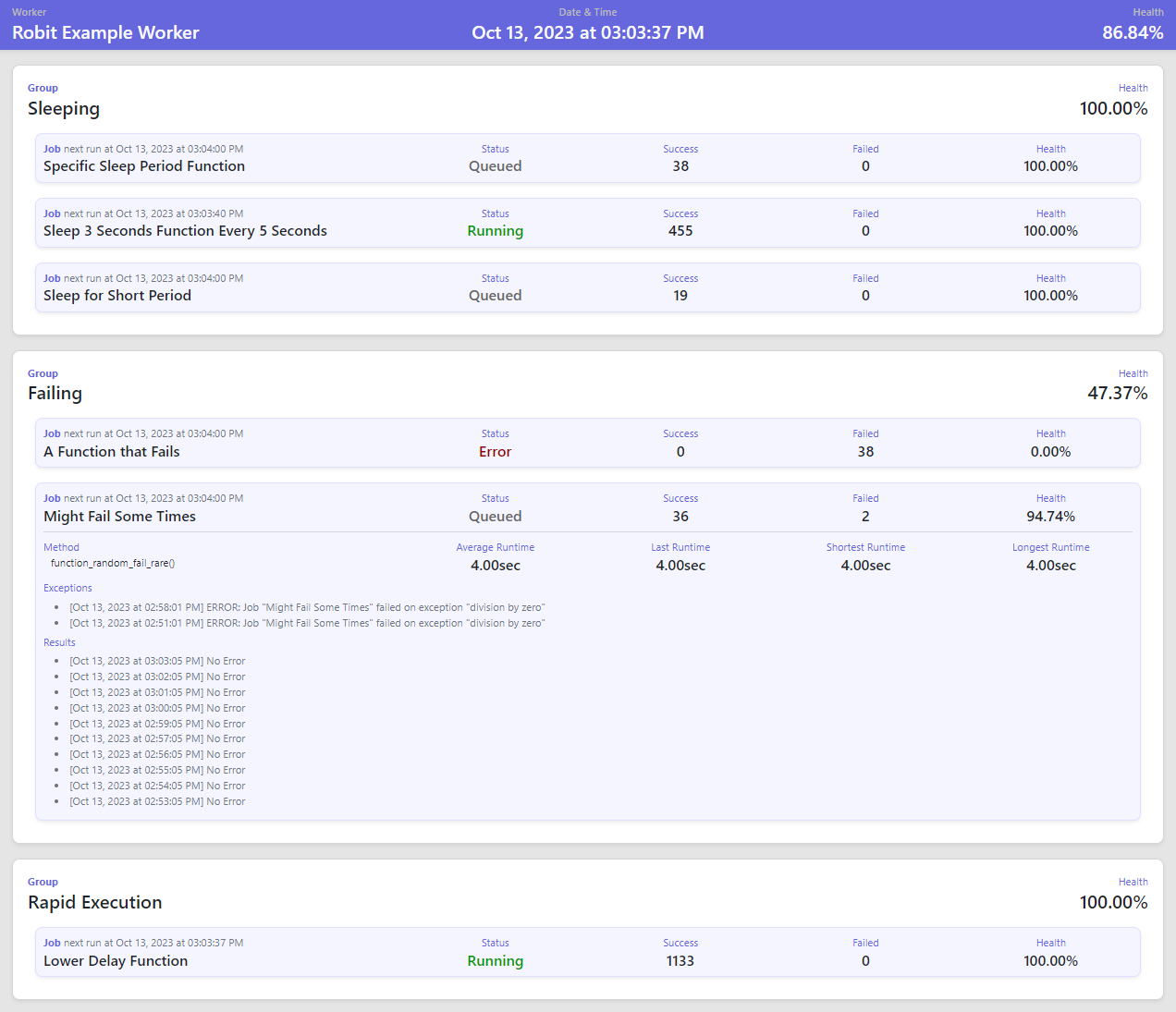Click the Average Runtime 4.00sec value
This screenshot has width=1176, height=1012.
[x=496, y=566]
